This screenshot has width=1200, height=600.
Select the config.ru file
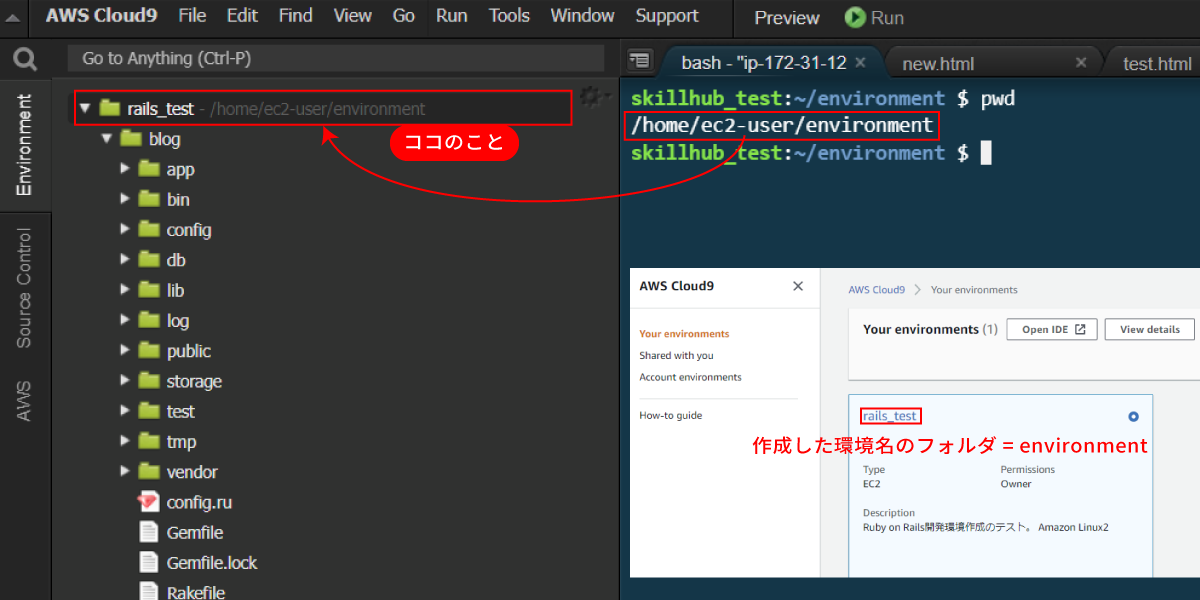coord(199,502)
